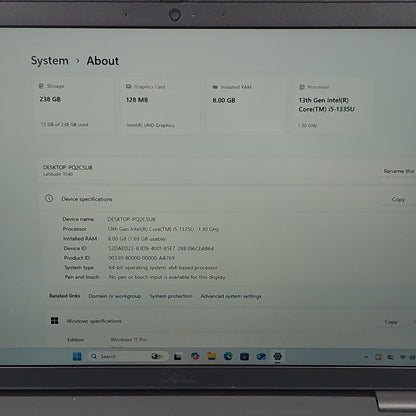Viewport: 416px width, 416px height.
Task: Select Edition value 'Windows 11 Pro'
Action: point(129,339)
